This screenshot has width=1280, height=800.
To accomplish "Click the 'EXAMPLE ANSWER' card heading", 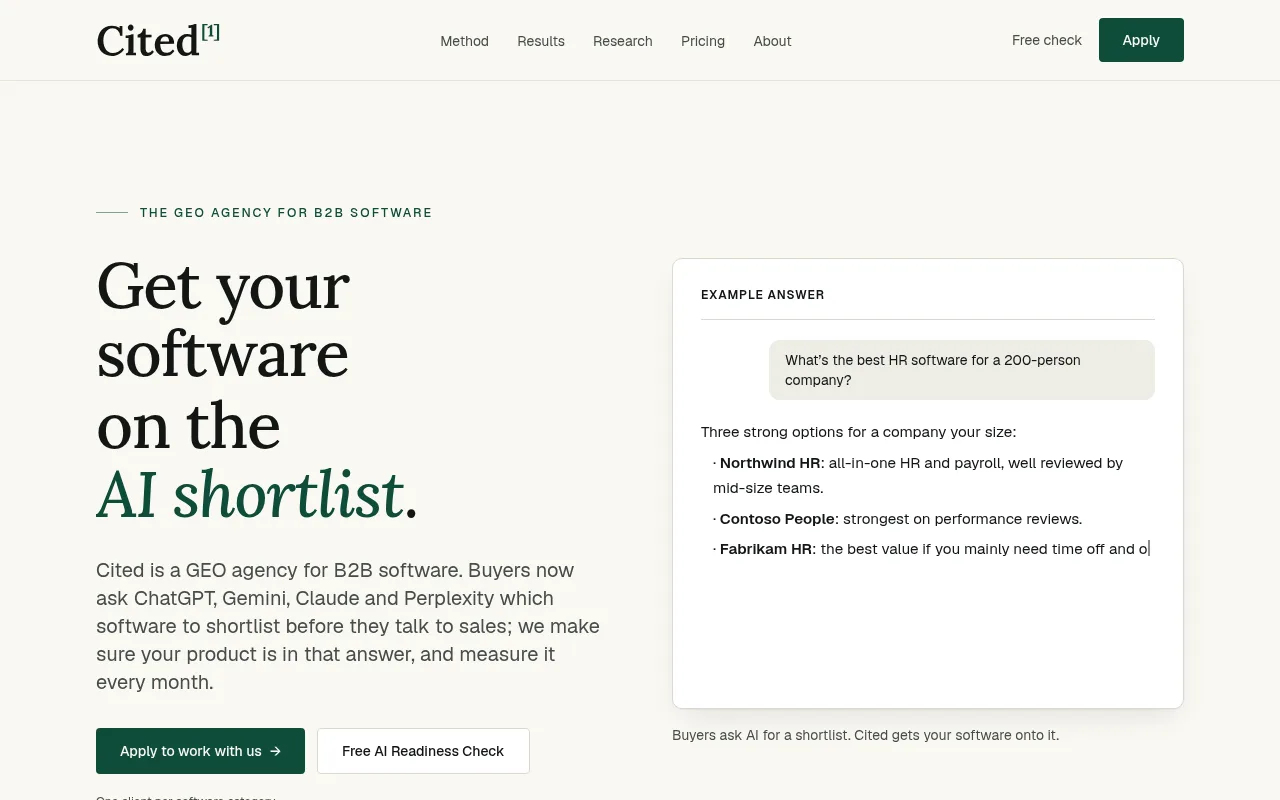I will [763, 295].
